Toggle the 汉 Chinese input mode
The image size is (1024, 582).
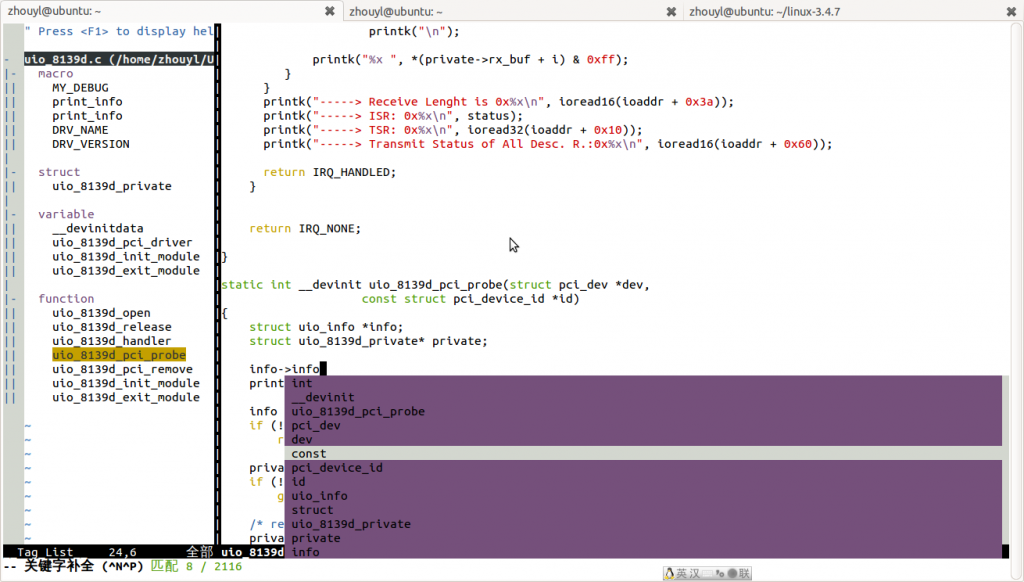pyautogui.click(x=694, y=573)
